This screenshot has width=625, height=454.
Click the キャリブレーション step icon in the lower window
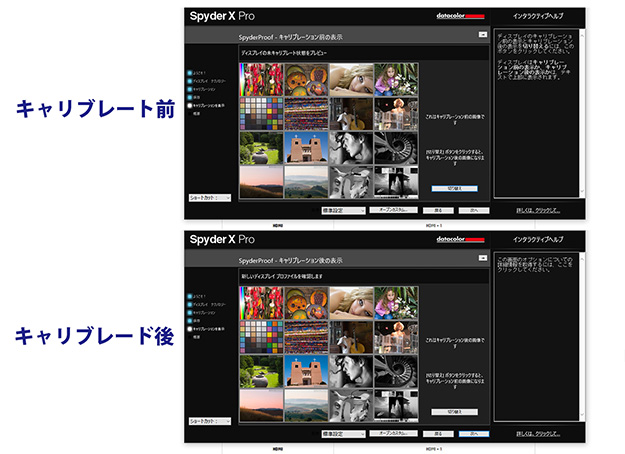point(189,311)
